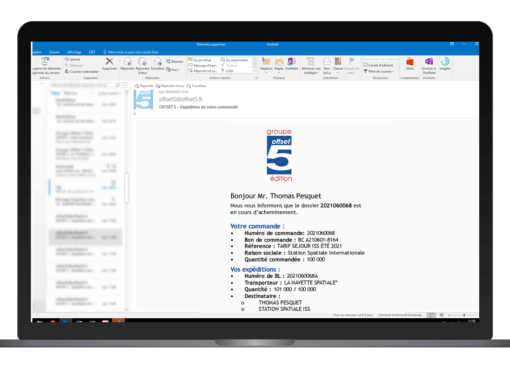Open the Affichage ribbon tab

click(74, 52)
